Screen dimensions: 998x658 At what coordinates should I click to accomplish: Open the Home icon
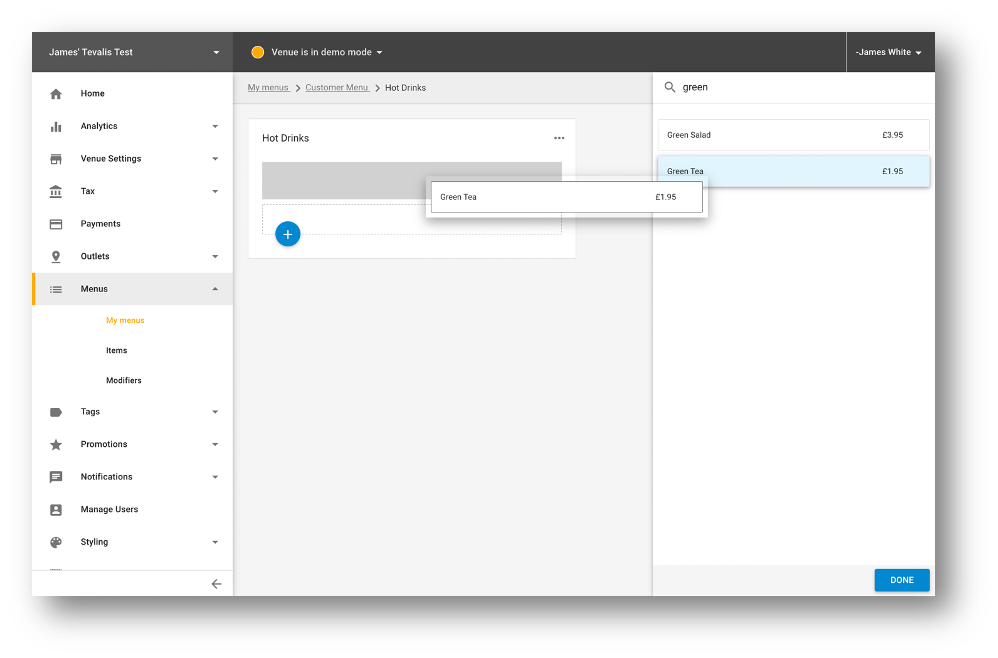click(x=56, y=93)
